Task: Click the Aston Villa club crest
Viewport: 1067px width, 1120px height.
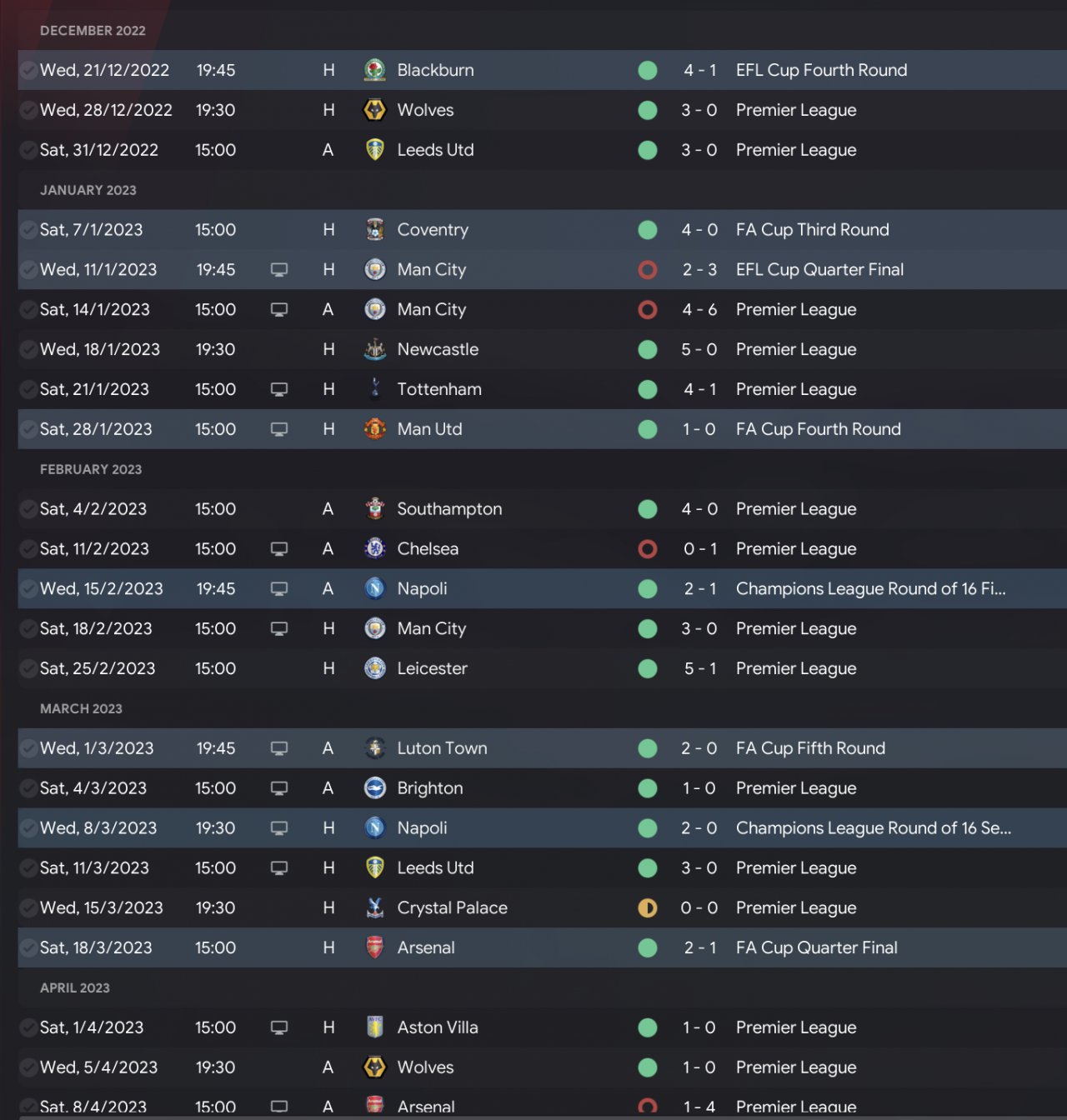Action: tap(375, 1027)
